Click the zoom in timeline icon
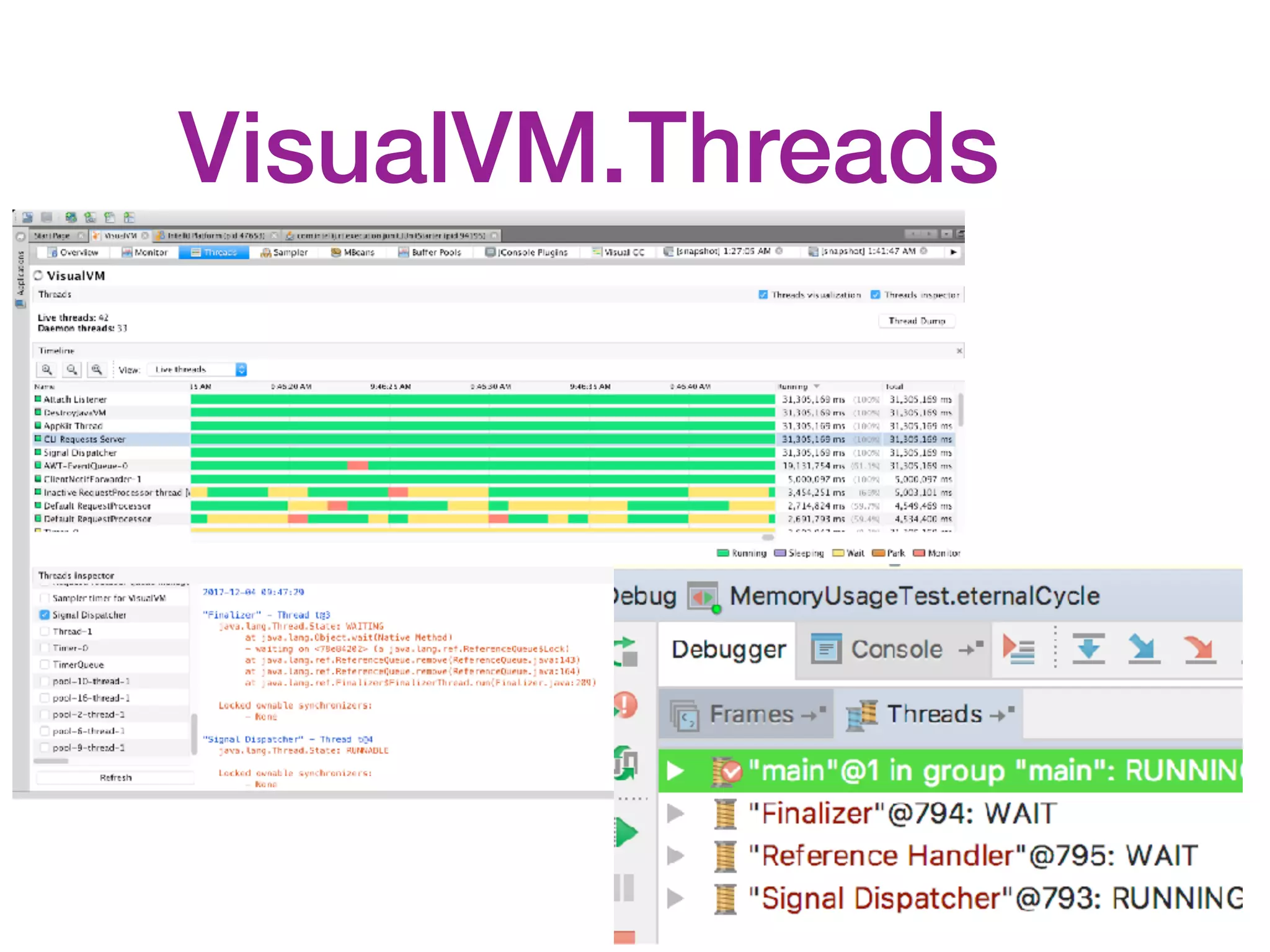 (x=47, y=370)
